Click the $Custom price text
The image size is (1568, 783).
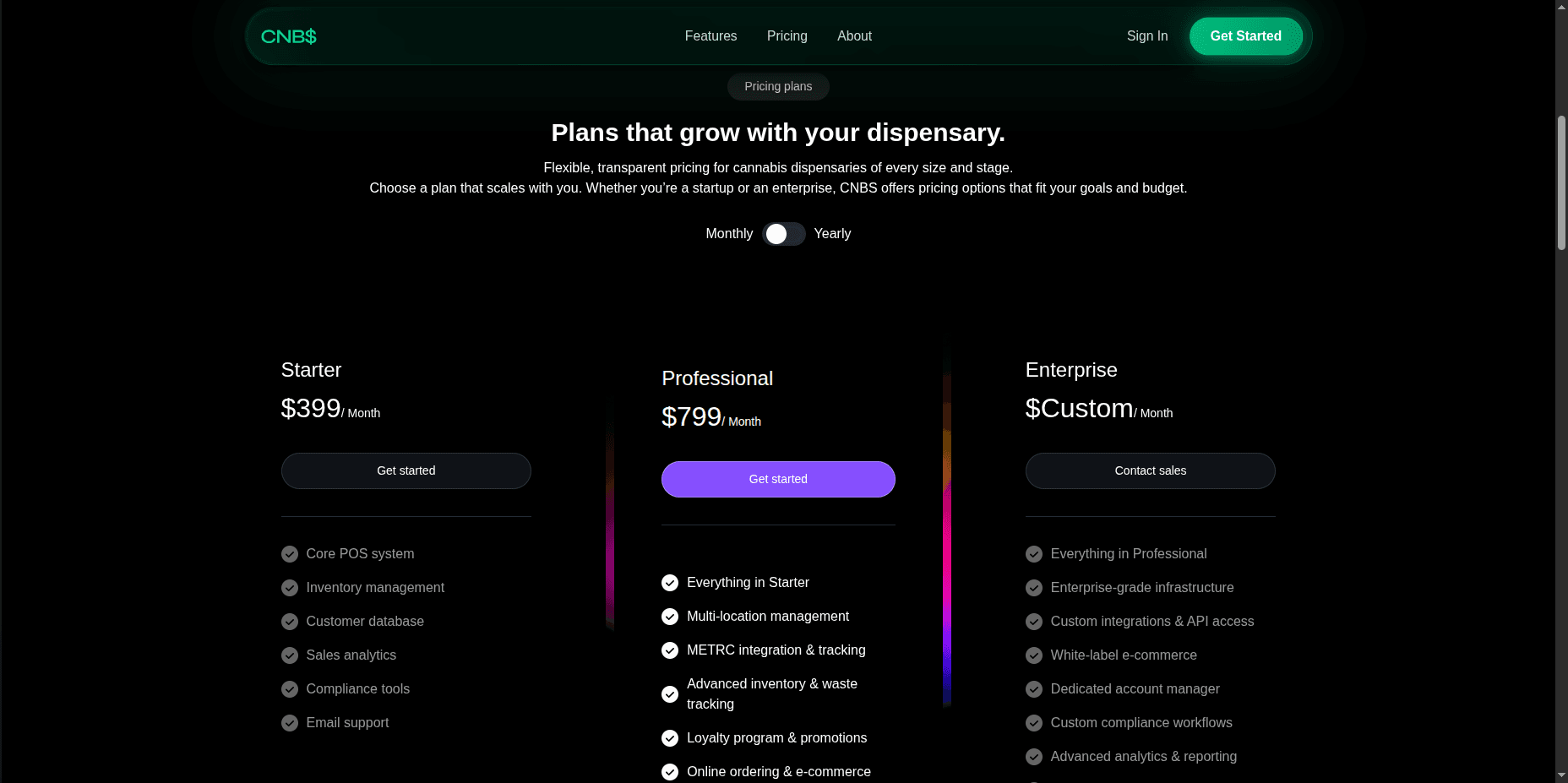point(1079,409)
